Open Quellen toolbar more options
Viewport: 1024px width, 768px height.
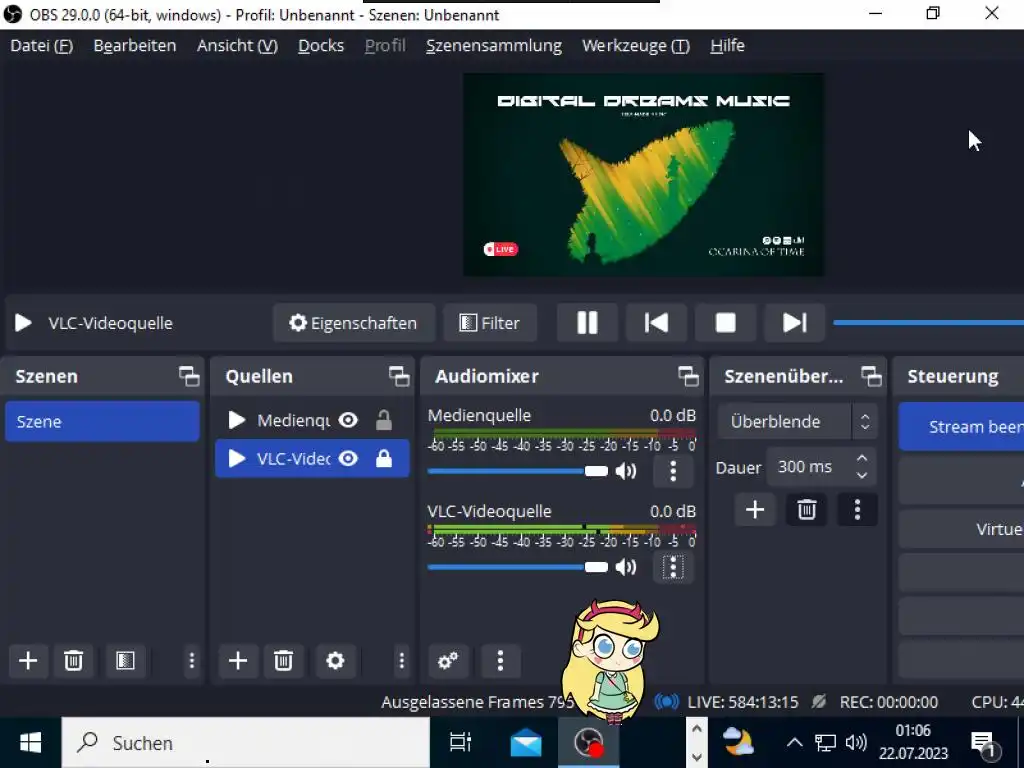click(402, 661)
